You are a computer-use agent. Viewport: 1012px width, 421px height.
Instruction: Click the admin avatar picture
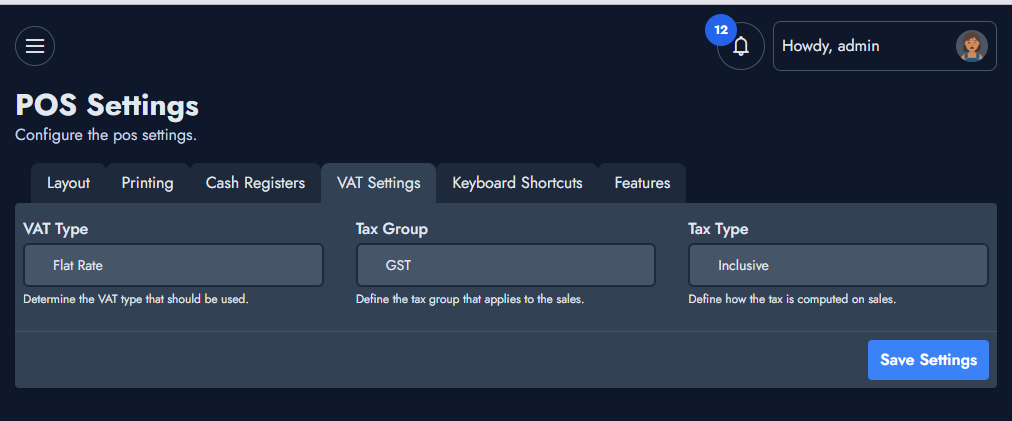click(x=971, y=46)
